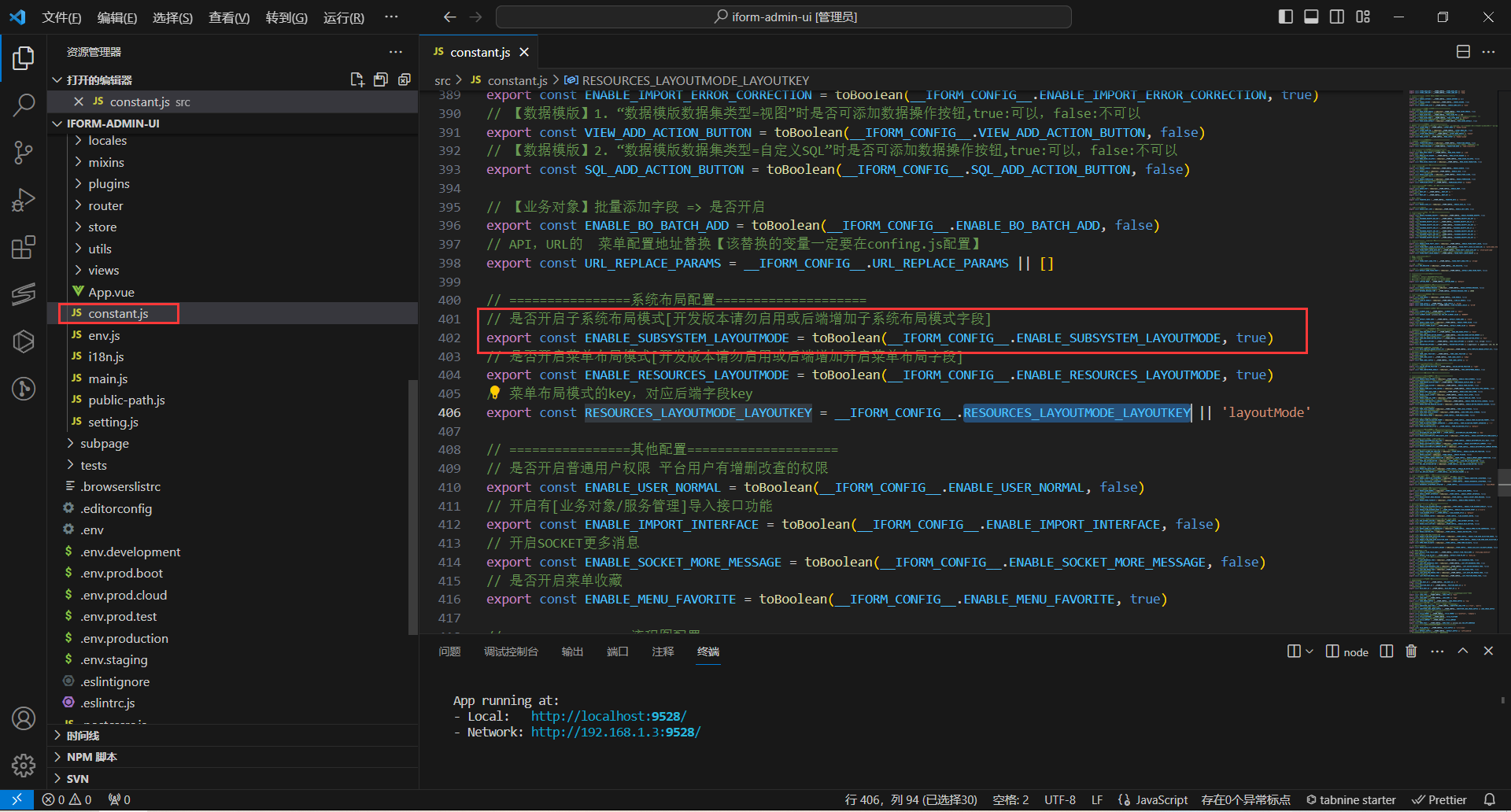
Task: Toggle the bottom panel layout button
Action: 1311,17
